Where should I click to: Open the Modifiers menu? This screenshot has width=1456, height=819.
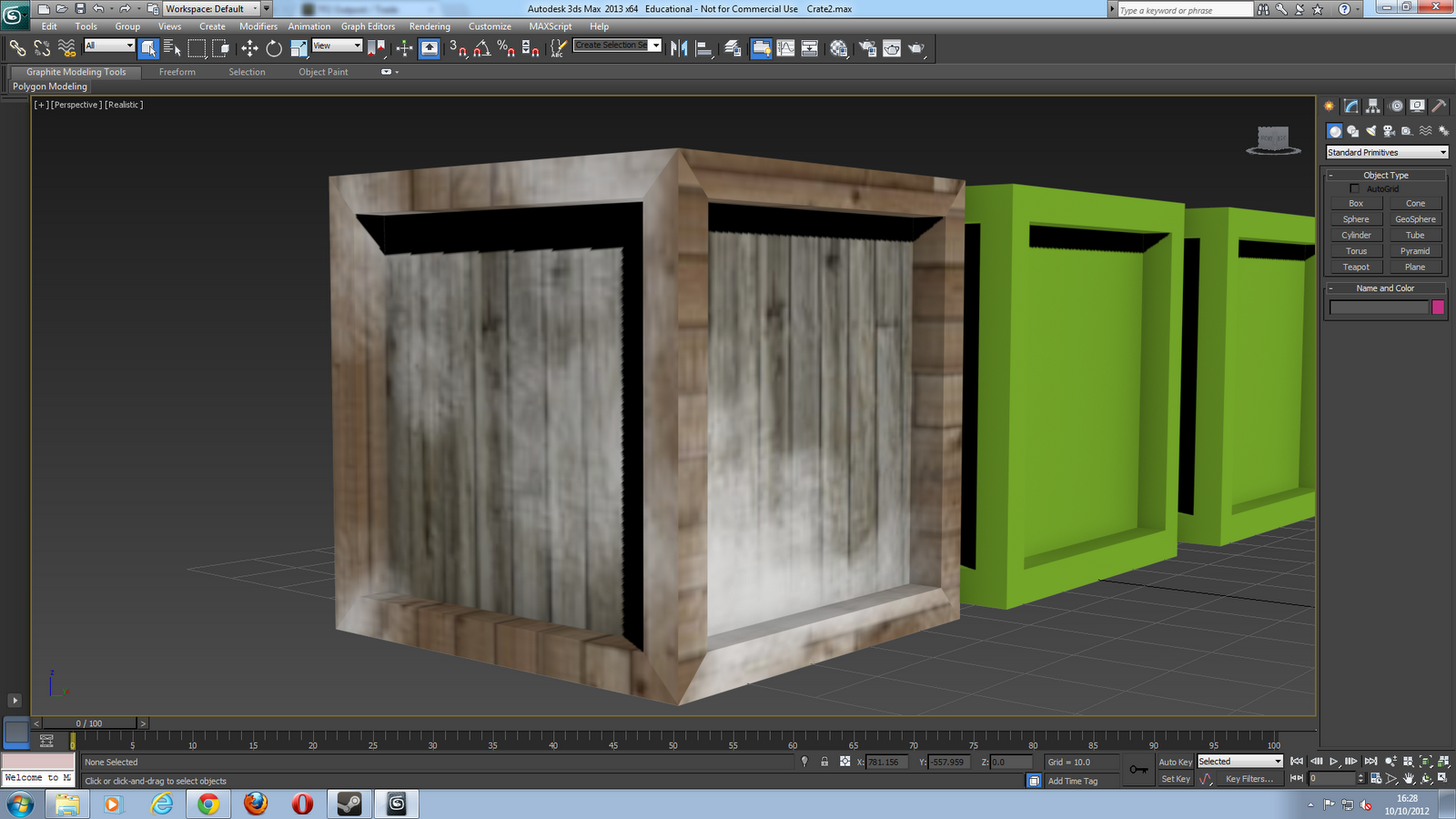258,26
